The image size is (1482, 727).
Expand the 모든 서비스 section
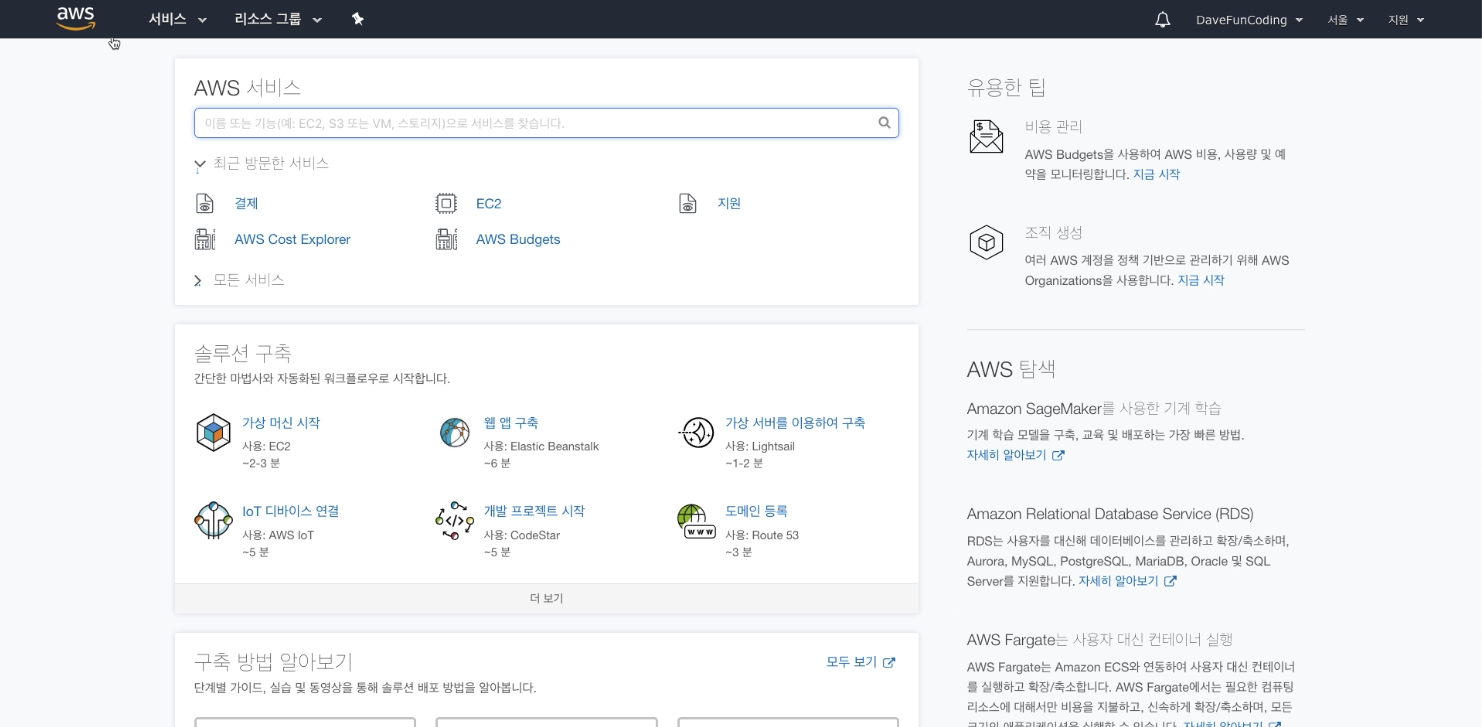[239, 280]
